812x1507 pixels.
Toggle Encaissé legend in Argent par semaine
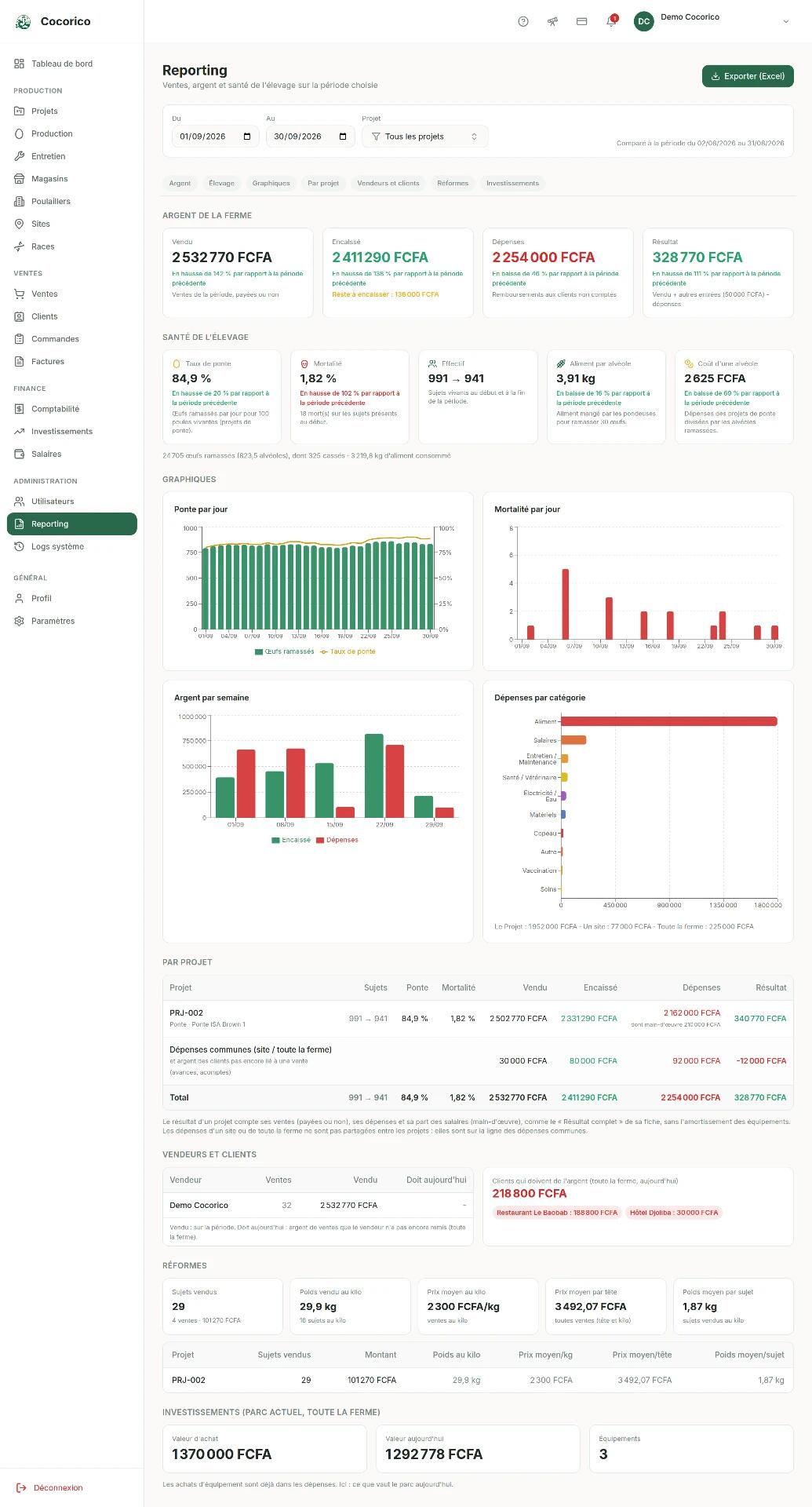click(291, 840)
